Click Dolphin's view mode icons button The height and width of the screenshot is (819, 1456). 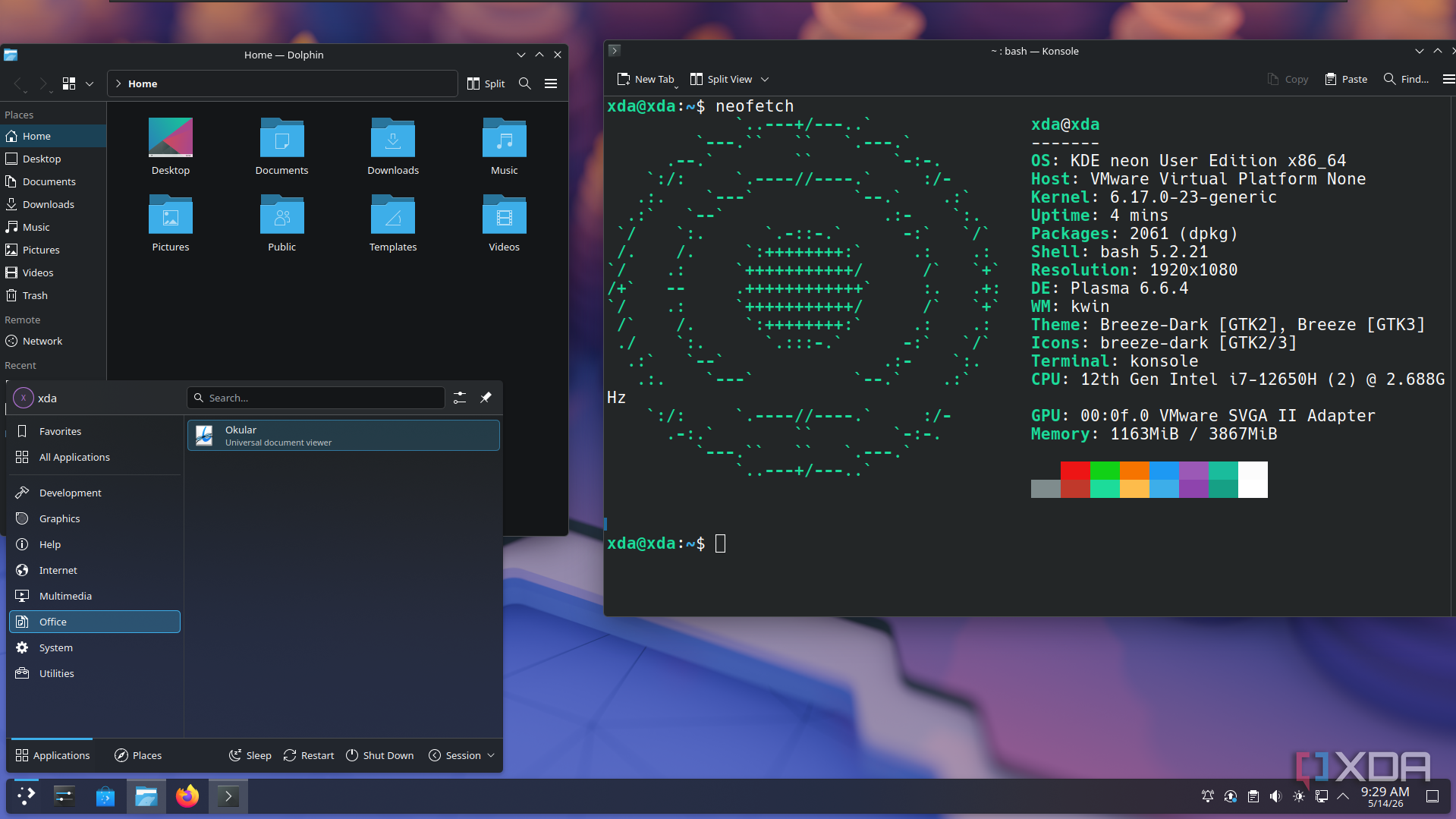point(69,83)
